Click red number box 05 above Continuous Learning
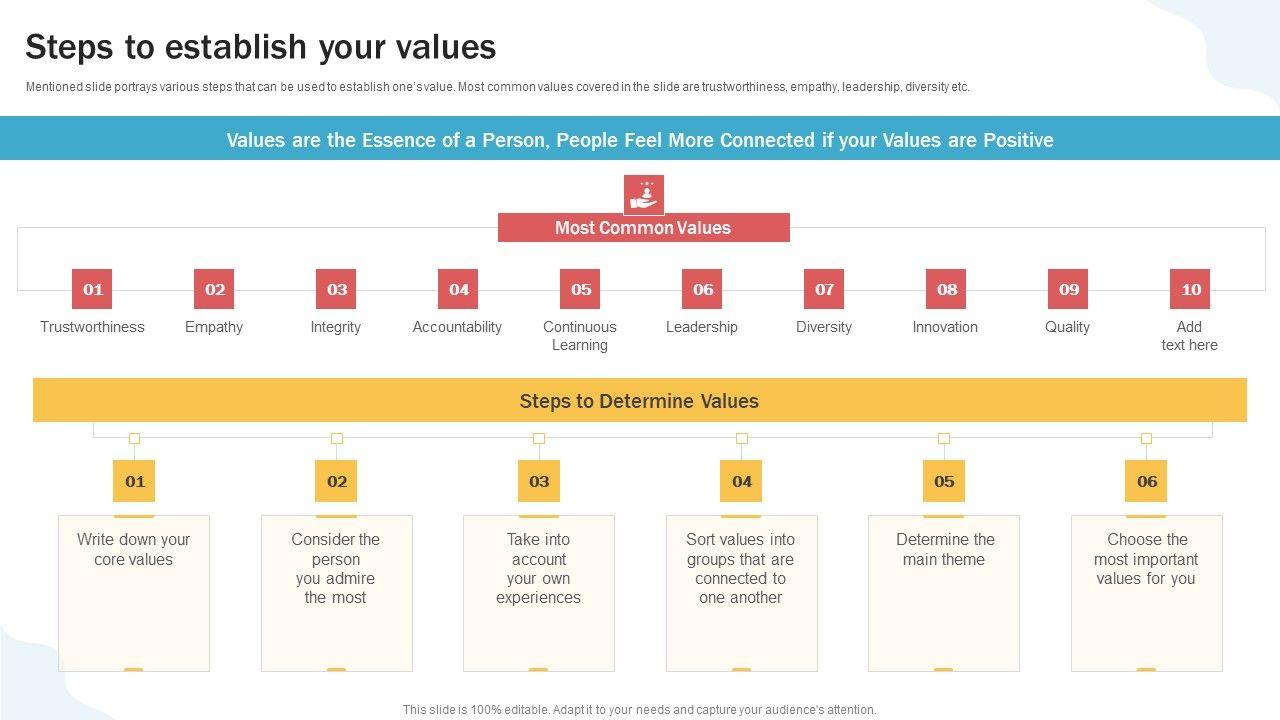 pos(580,289)
